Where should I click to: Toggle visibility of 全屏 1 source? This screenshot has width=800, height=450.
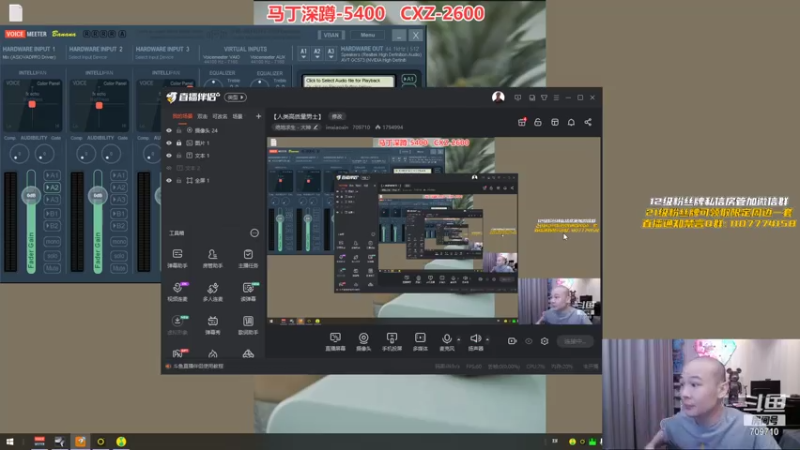tap(169, 180)
